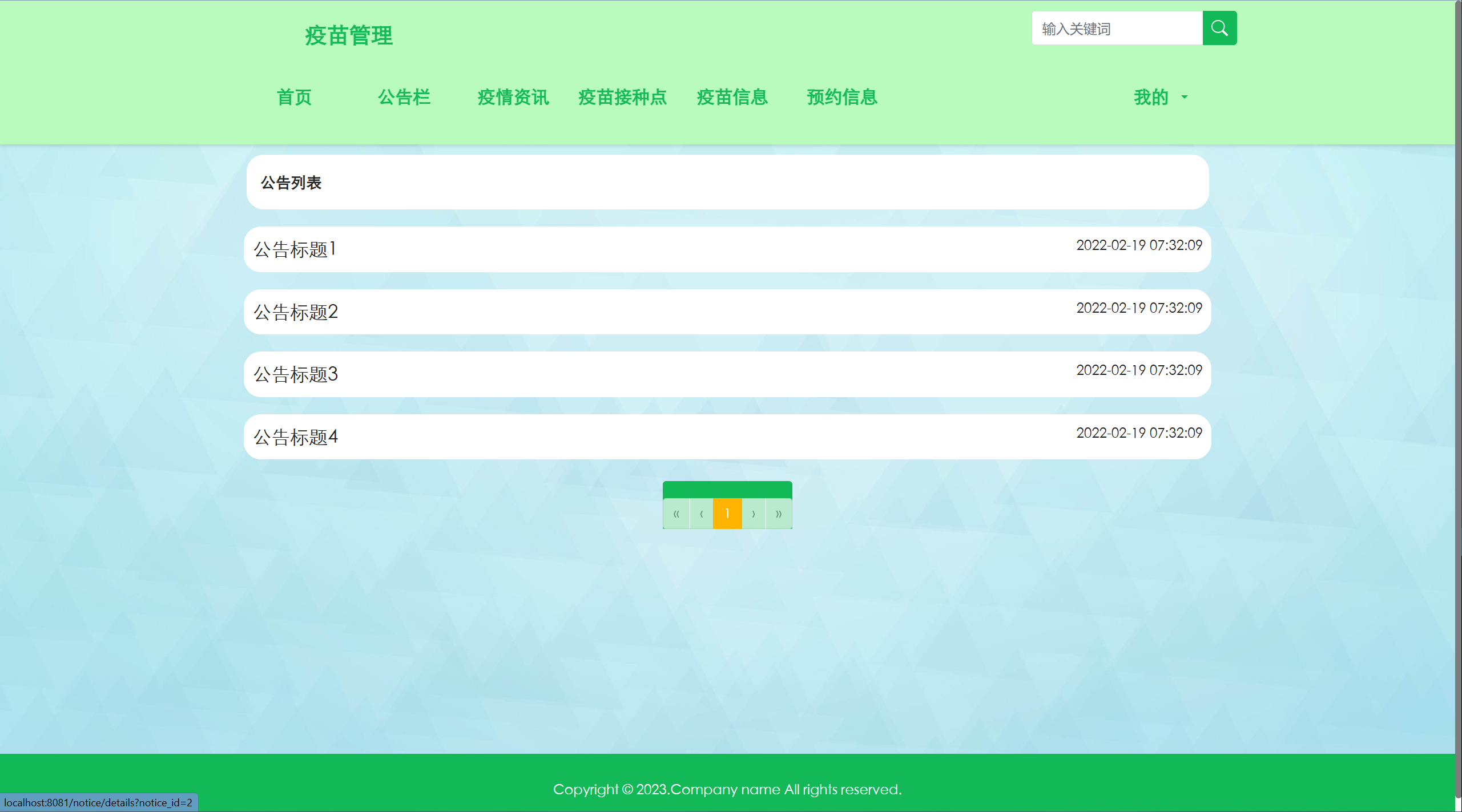The image size is (1462, 812).
Task: View announcement 公告标题3
Action: (x=295, y=374)
